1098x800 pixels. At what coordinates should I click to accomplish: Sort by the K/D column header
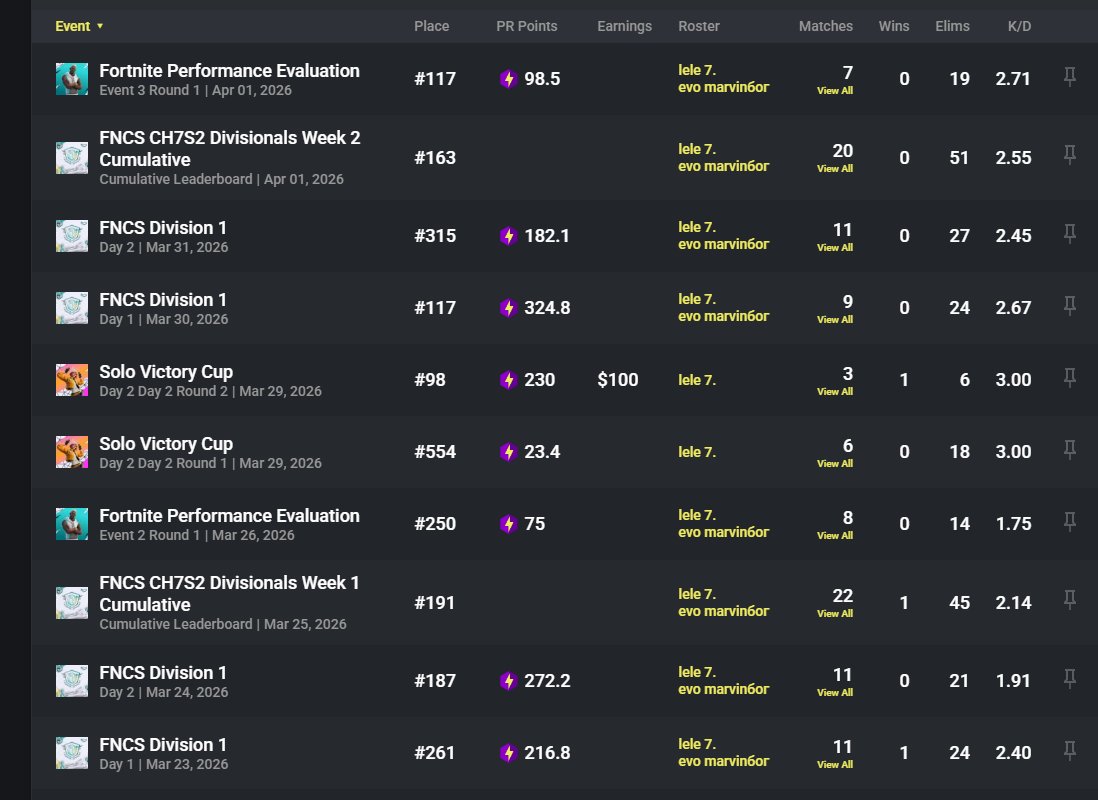[x=1019, y=26]
